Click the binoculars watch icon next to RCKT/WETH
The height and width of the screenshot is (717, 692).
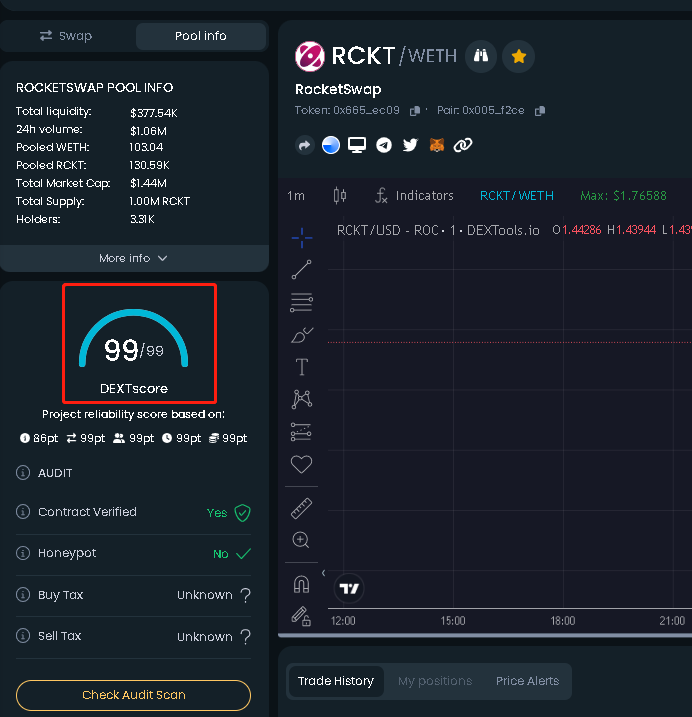[x=481, y=56]
